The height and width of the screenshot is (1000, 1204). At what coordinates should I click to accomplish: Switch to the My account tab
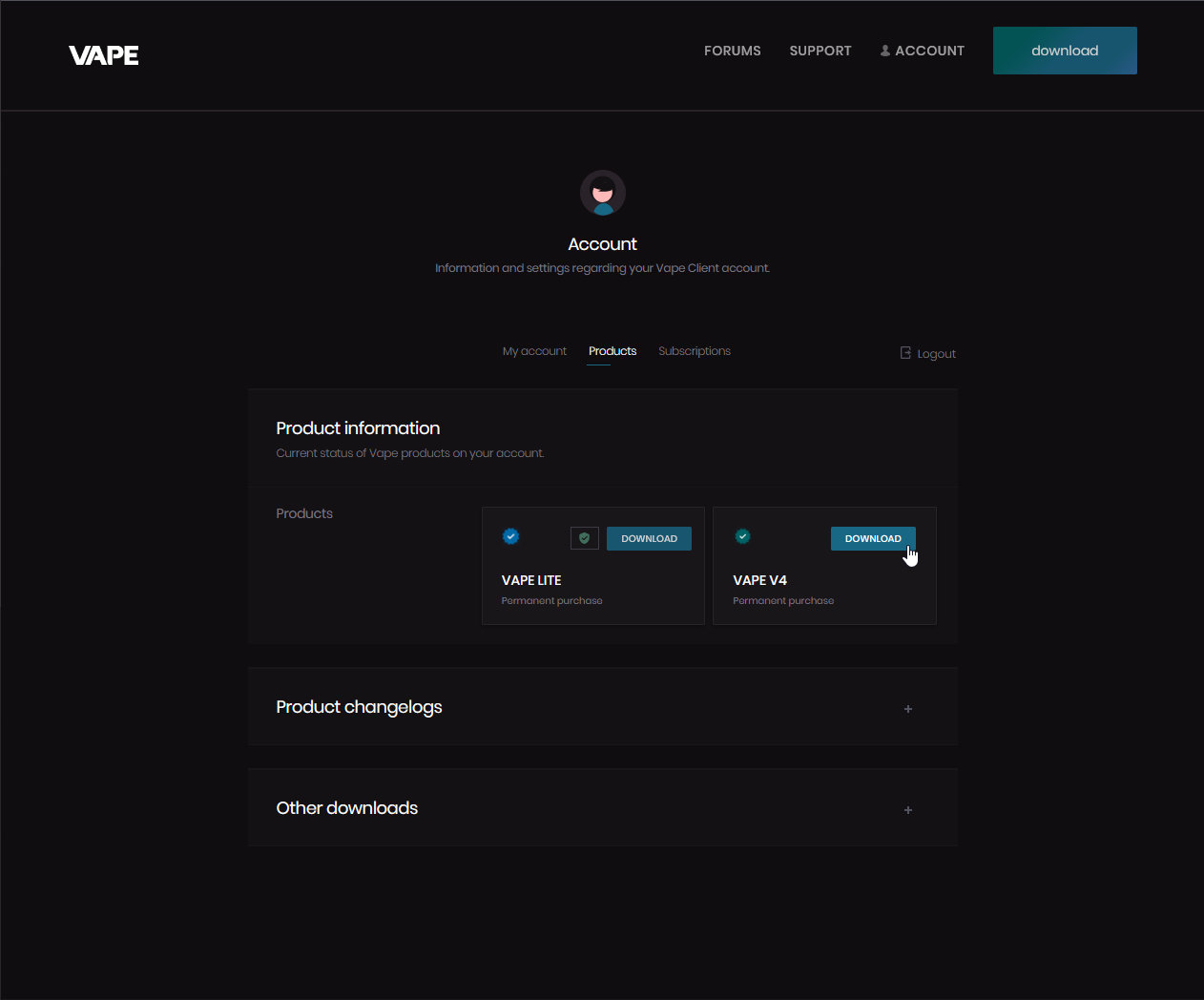[534, 351]
